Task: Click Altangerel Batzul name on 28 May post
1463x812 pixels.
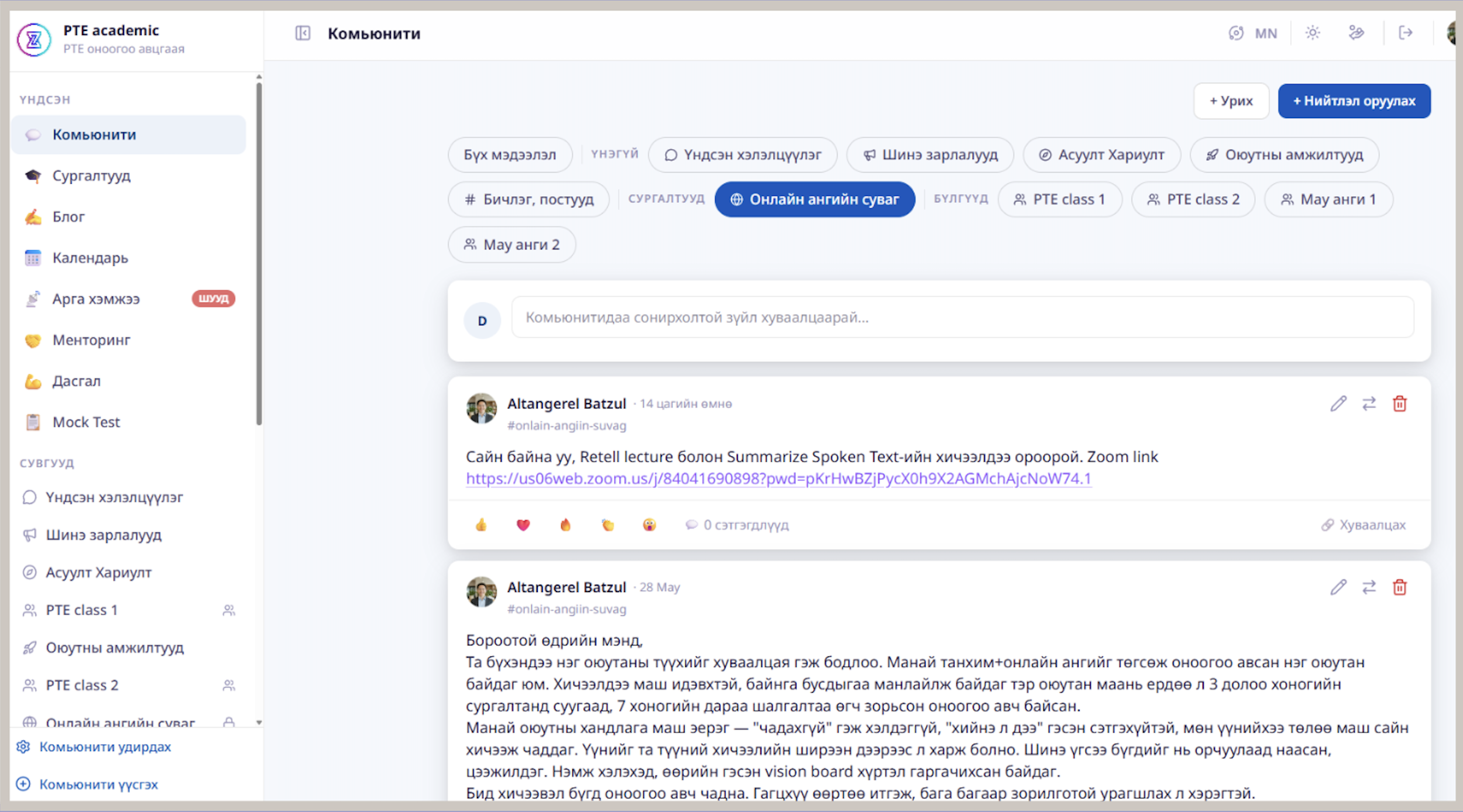Action: click(566, 587)
